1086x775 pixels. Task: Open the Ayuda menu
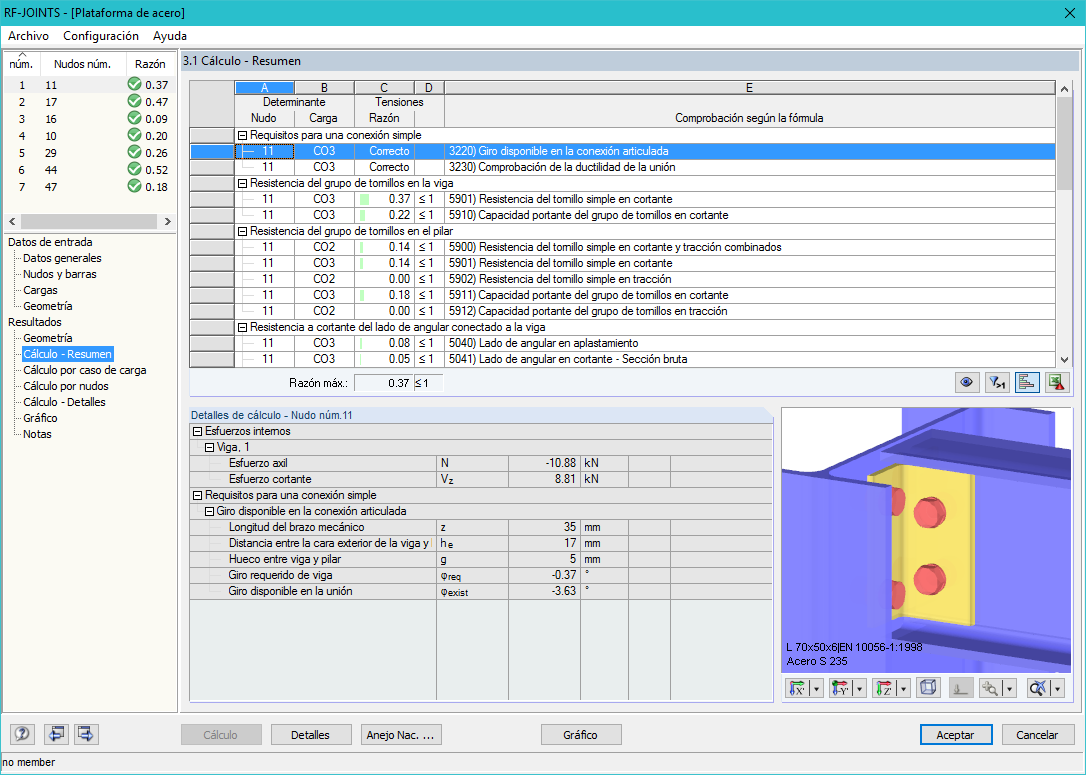click(x=170, y=36)
